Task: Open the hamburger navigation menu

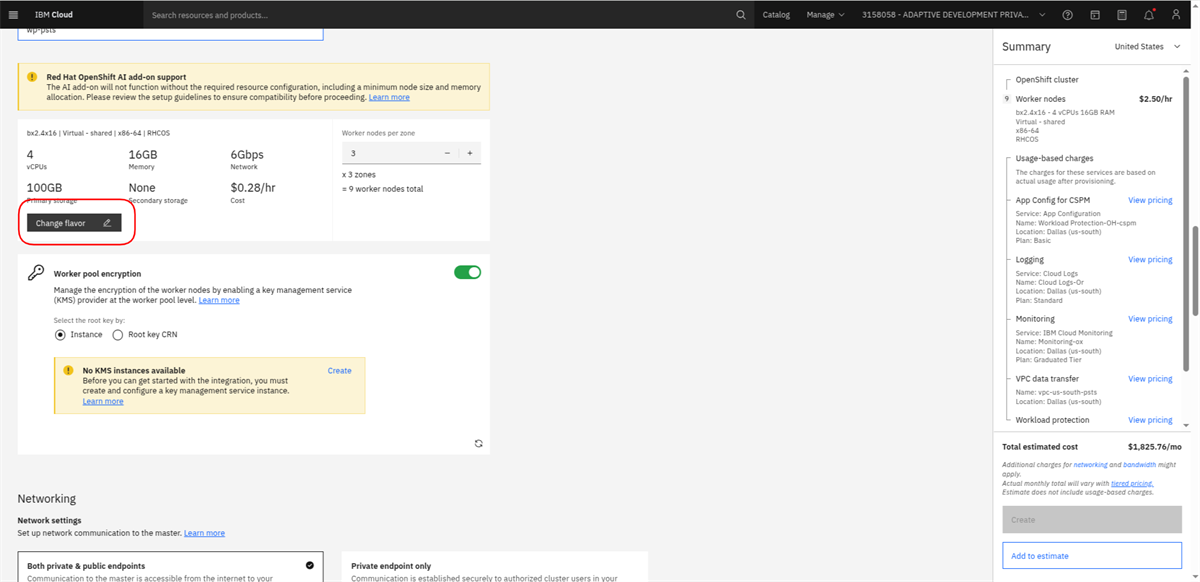Action: (x=14, y=15)
